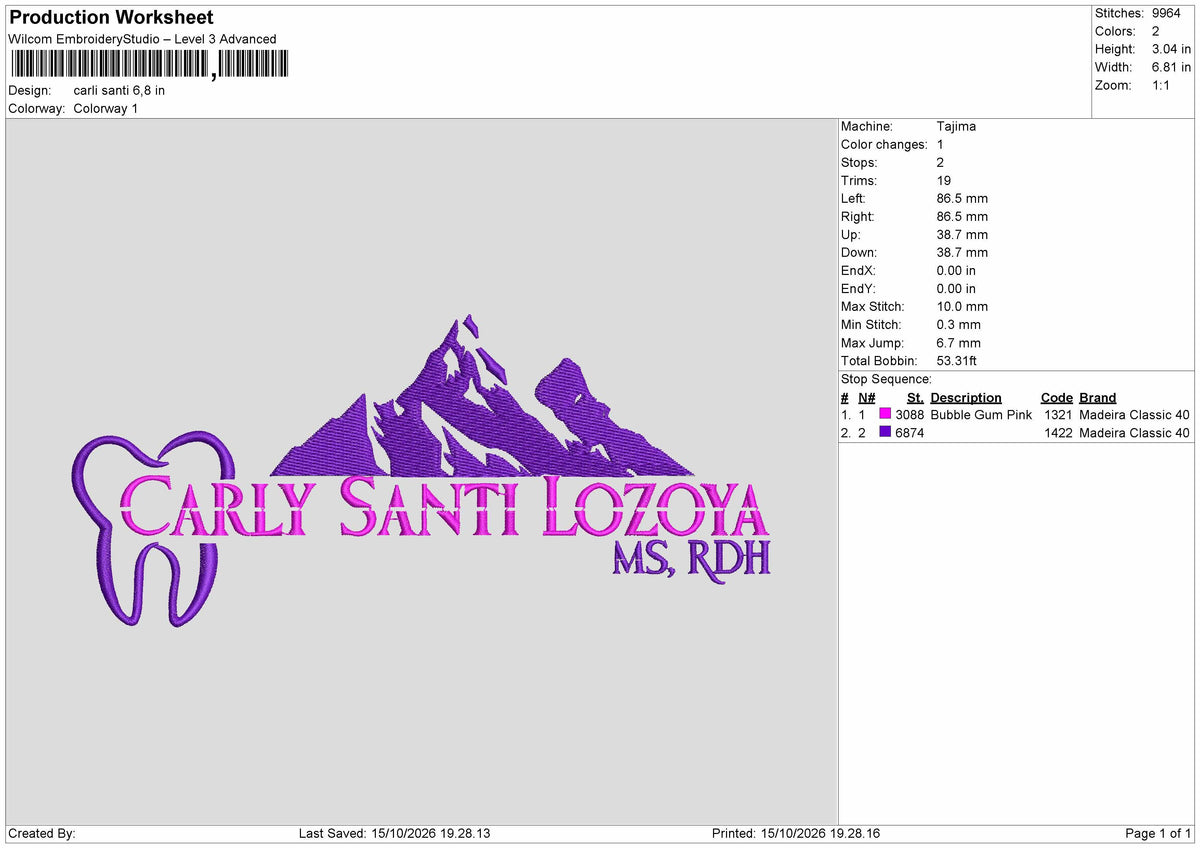Click 'Wilcom EmbroideryStudio – Level 3 Advanced' text

(x=142, y=39)
